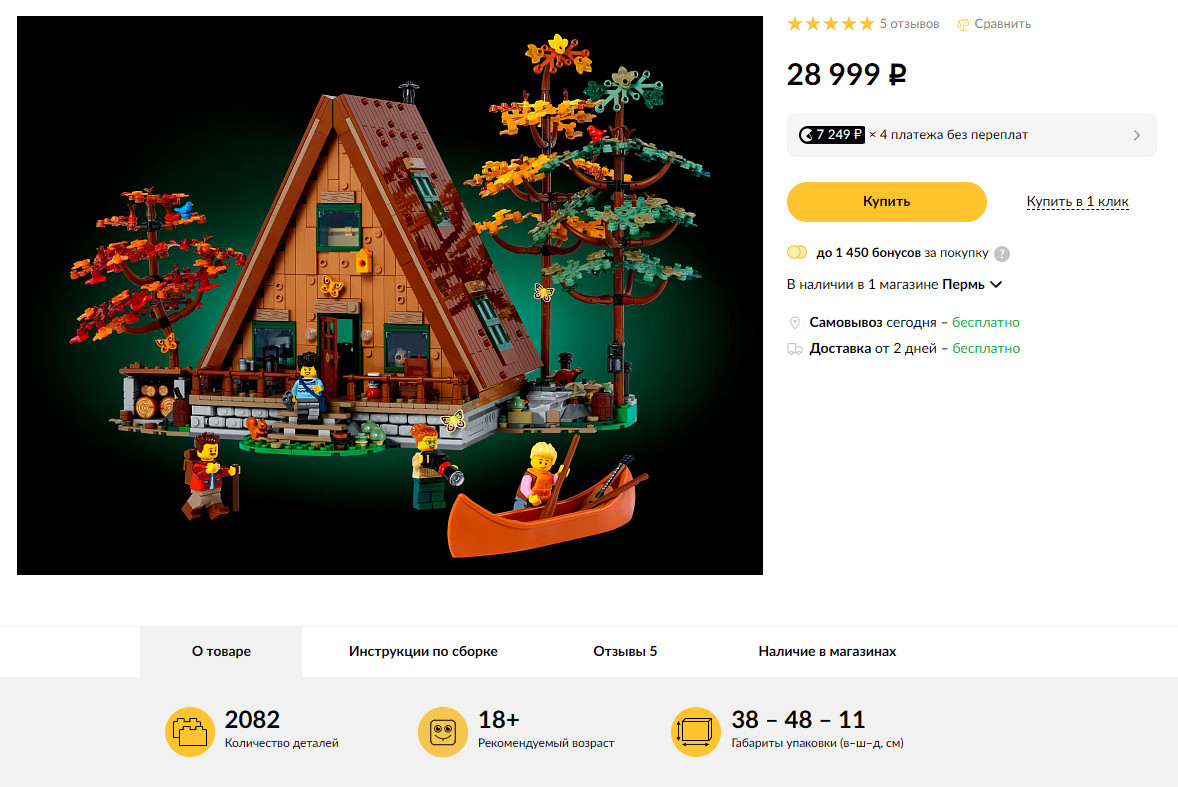Click the compare scales icon
The height and width of the screenshot is (787, 1178).
(x=962, y=25)
